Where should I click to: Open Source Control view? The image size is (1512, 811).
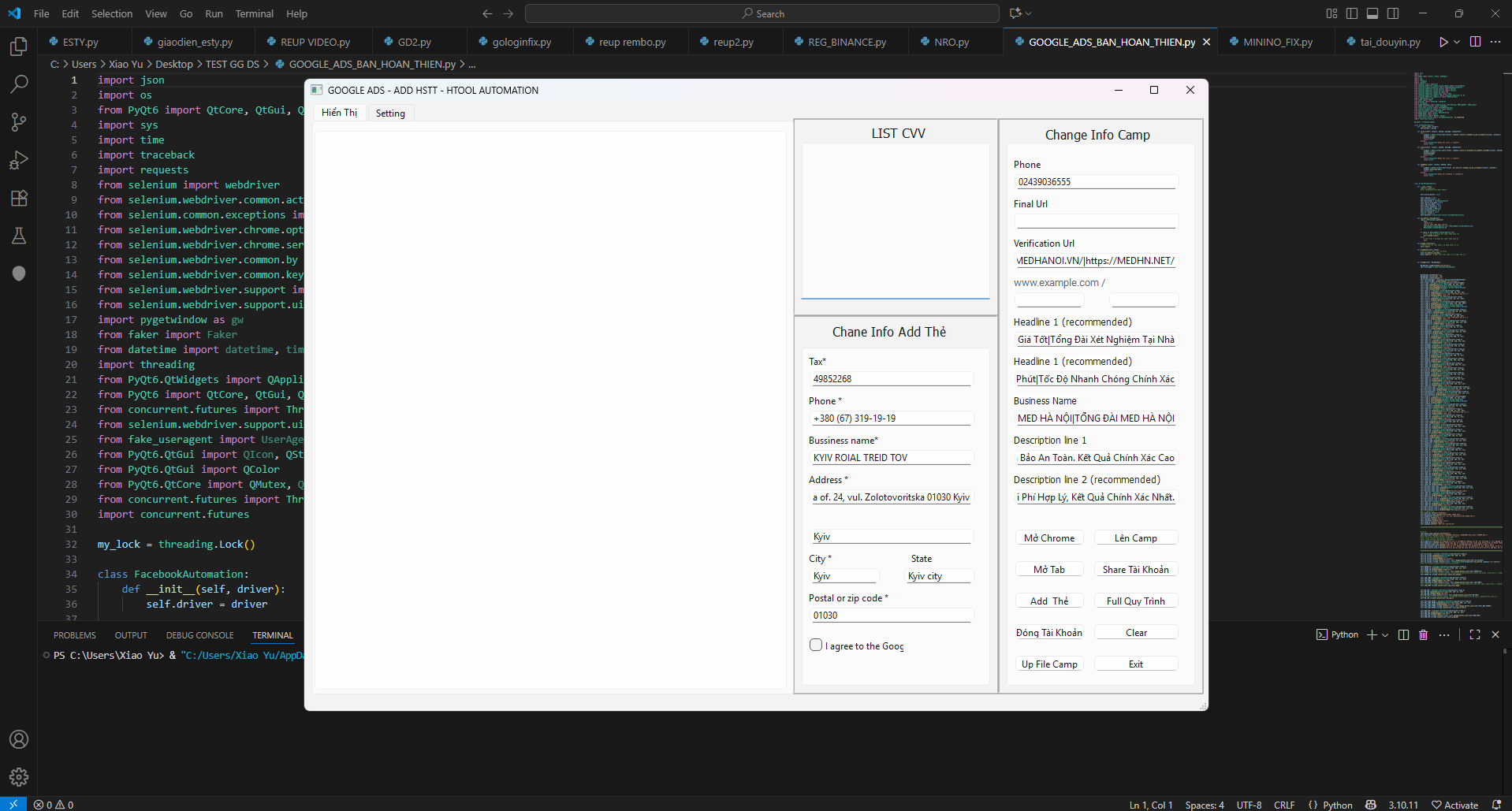click(x=19, y=122)
